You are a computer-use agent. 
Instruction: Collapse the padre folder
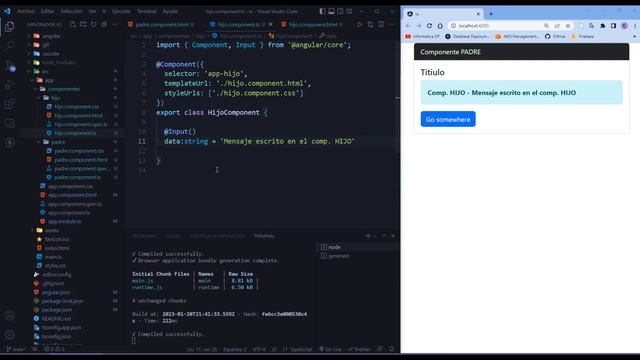[x=58, y=142]
